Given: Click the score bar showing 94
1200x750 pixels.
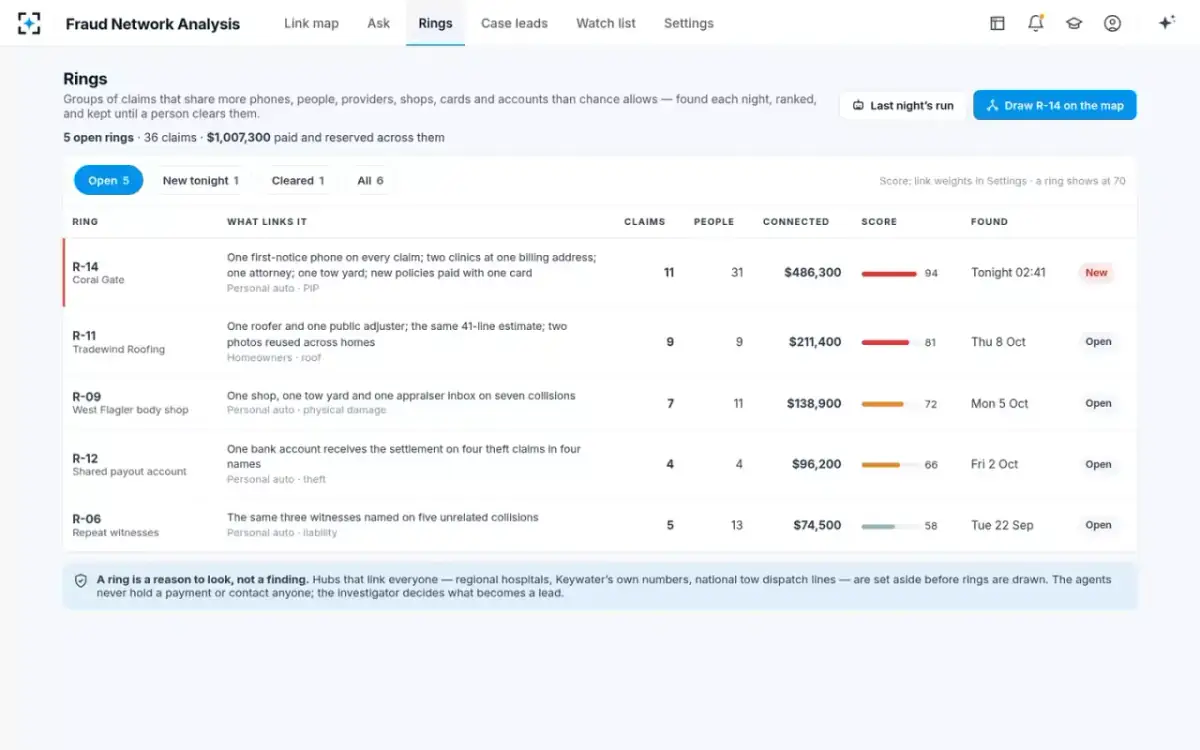Looking at the screenshot, I should click(x=889, y=273).
